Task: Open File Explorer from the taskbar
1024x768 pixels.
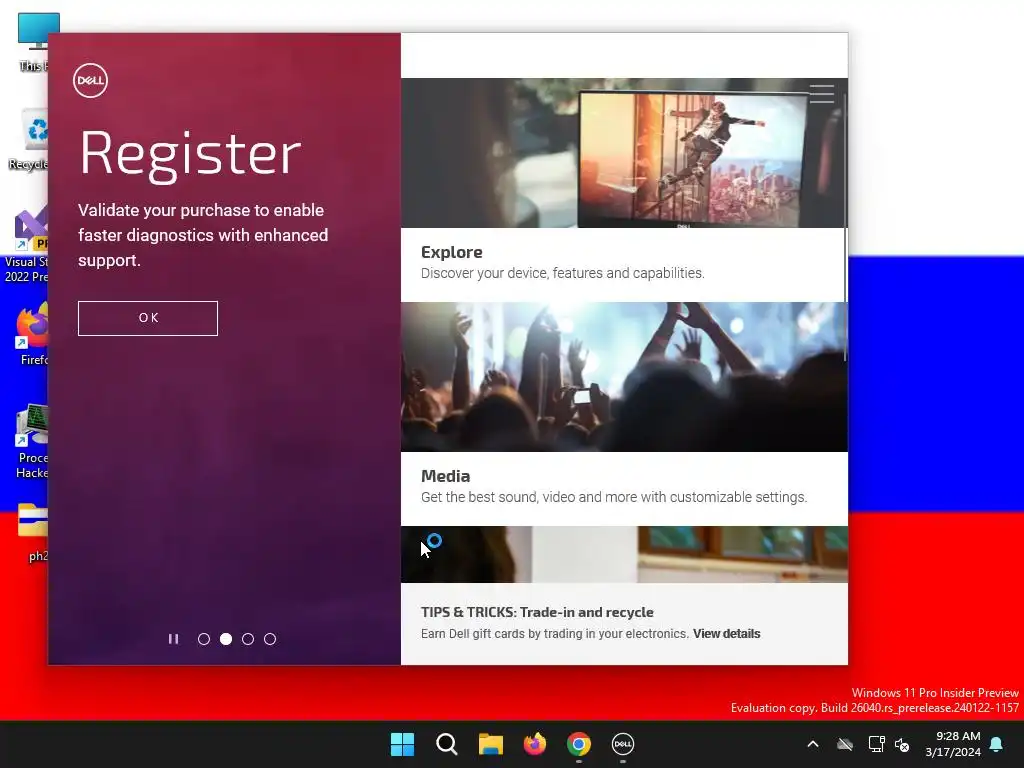Action: pos(490,744)
